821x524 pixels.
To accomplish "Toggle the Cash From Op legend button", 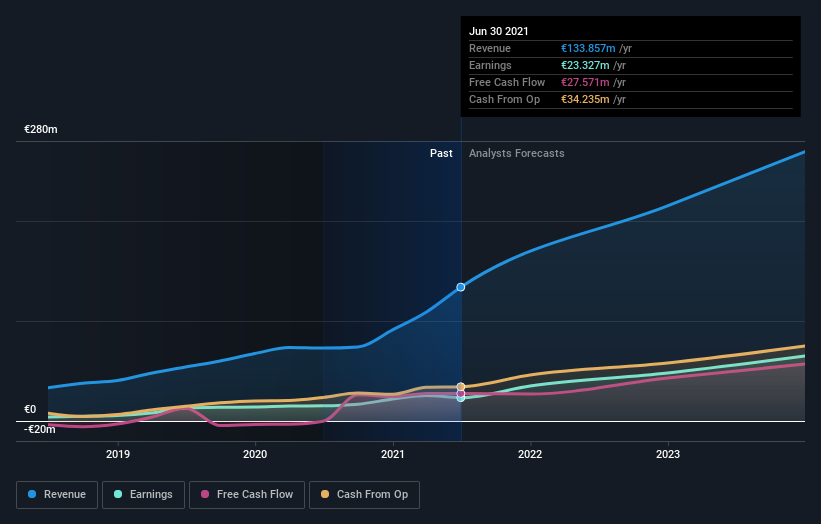I will [x=364, y=495].
